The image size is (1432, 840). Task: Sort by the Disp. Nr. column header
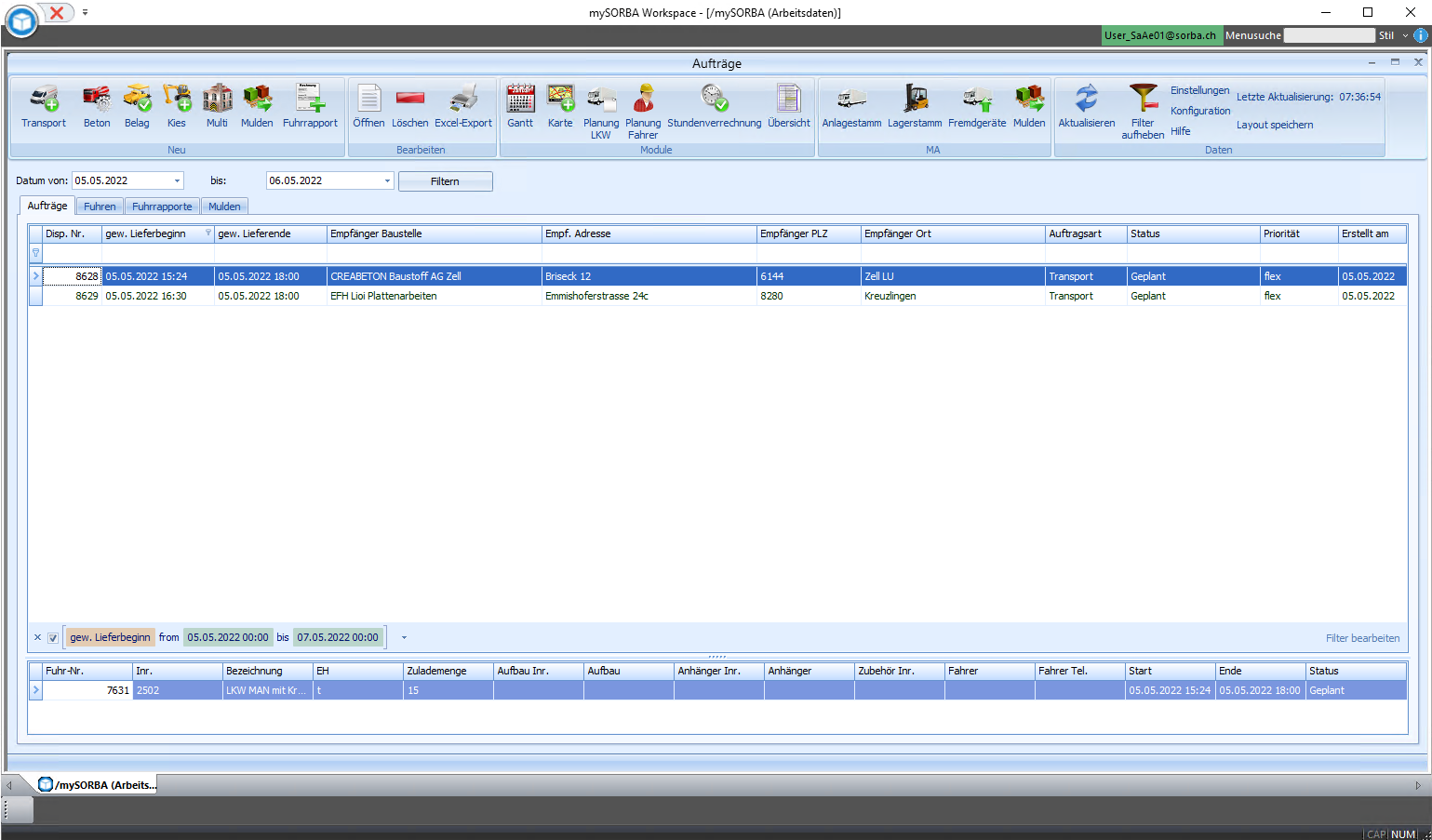pos(72,233)
